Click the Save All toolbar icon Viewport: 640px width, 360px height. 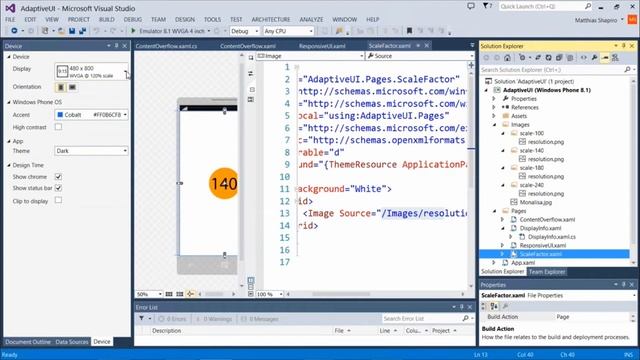point(82,31)
